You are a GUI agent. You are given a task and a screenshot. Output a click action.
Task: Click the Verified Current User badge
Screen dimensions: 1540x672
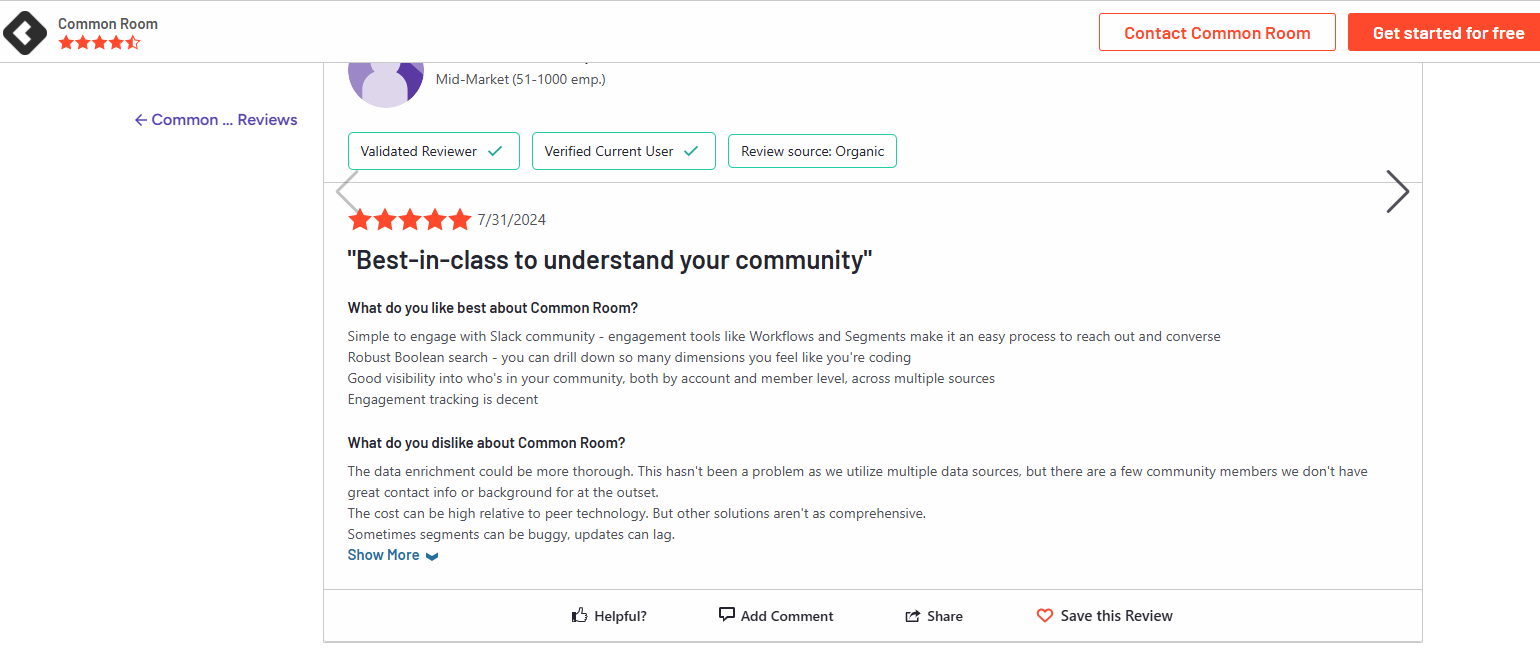pos(623,151)
